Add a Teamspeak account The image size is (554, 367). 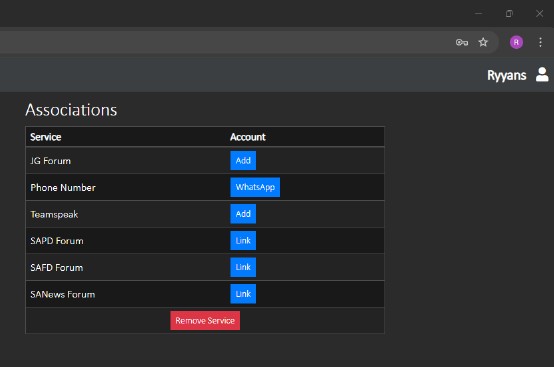(x=243, y=214)
